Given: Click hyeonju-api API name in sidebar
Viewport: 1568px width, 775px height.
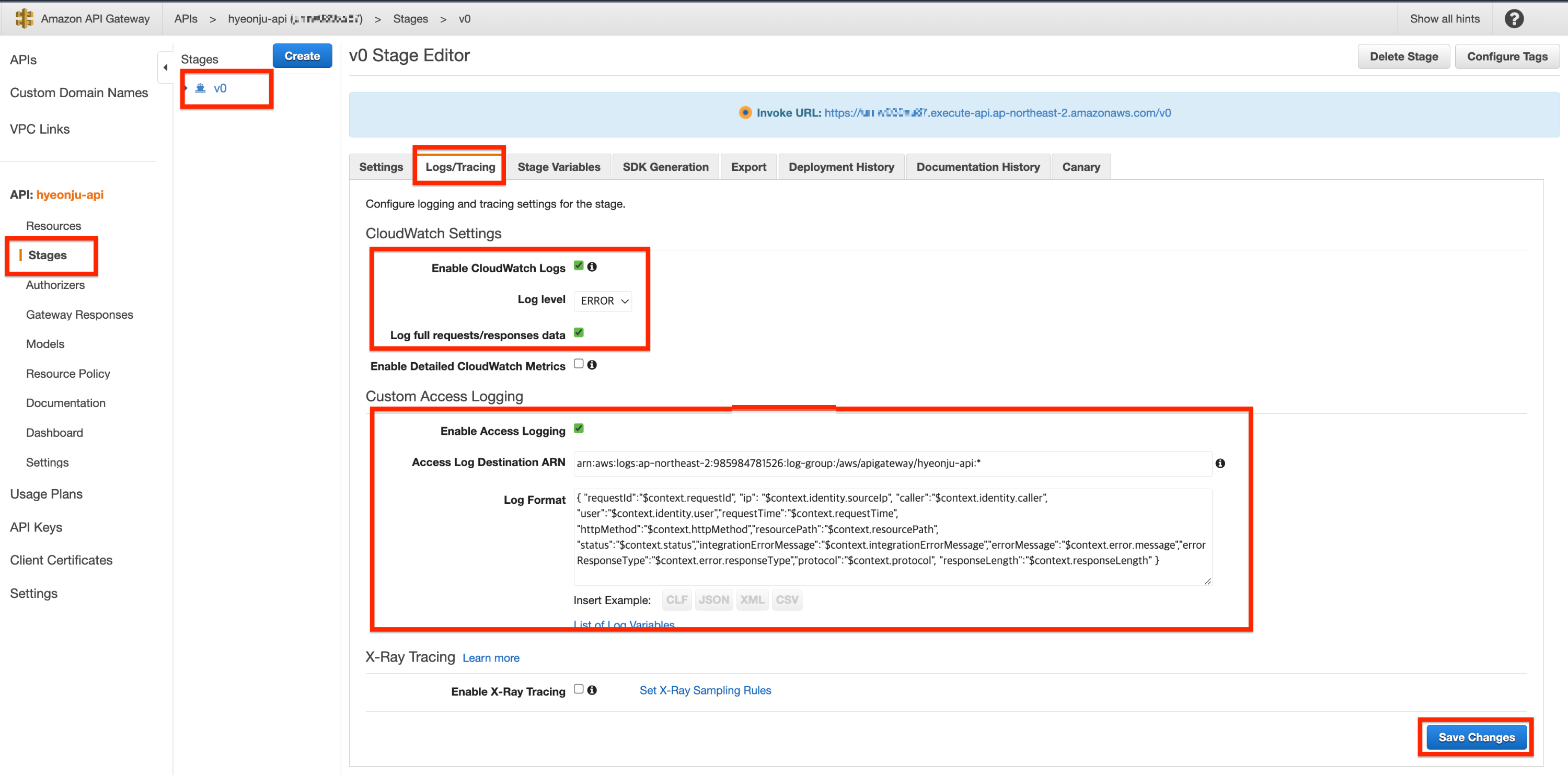Looking at the screenshot, I should 70,195.
